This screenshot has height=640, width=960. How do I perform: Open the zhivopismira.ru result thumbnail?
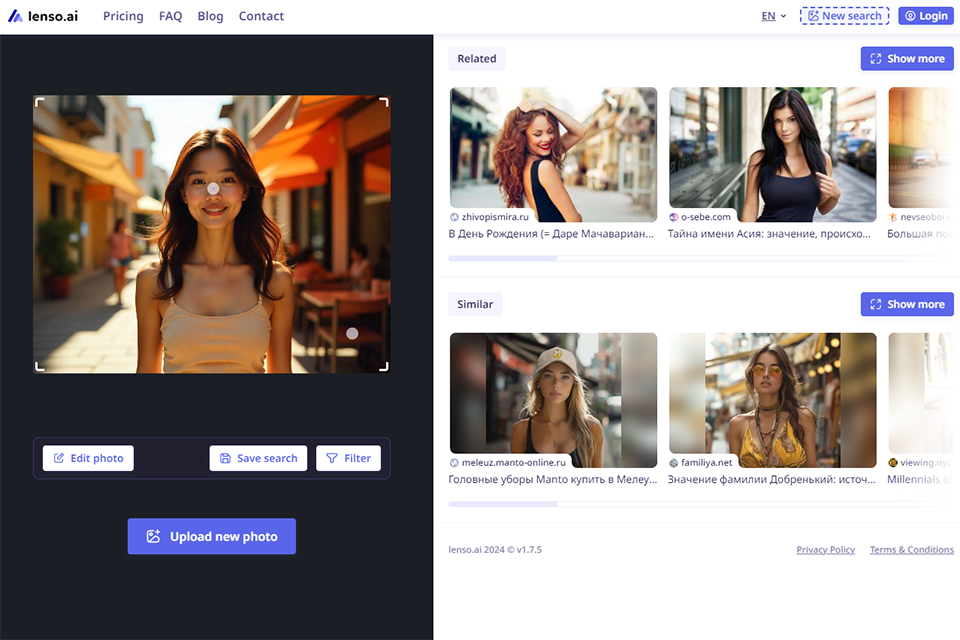(x=553, y=154)
